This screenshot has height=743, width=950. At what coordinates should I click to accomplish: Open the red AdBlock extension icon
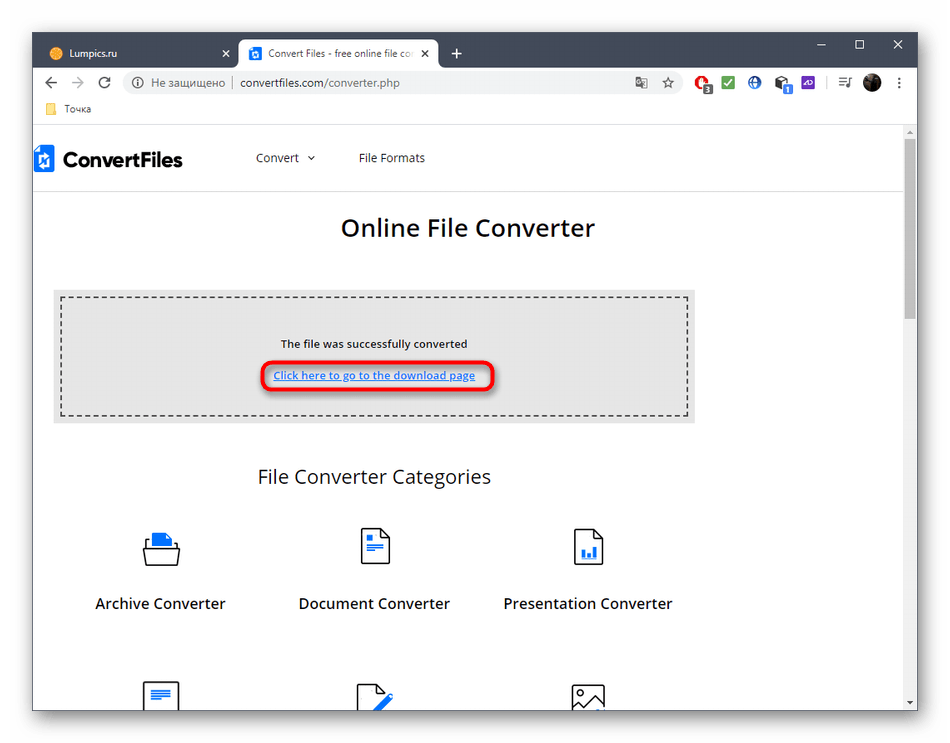coord(702,83)
